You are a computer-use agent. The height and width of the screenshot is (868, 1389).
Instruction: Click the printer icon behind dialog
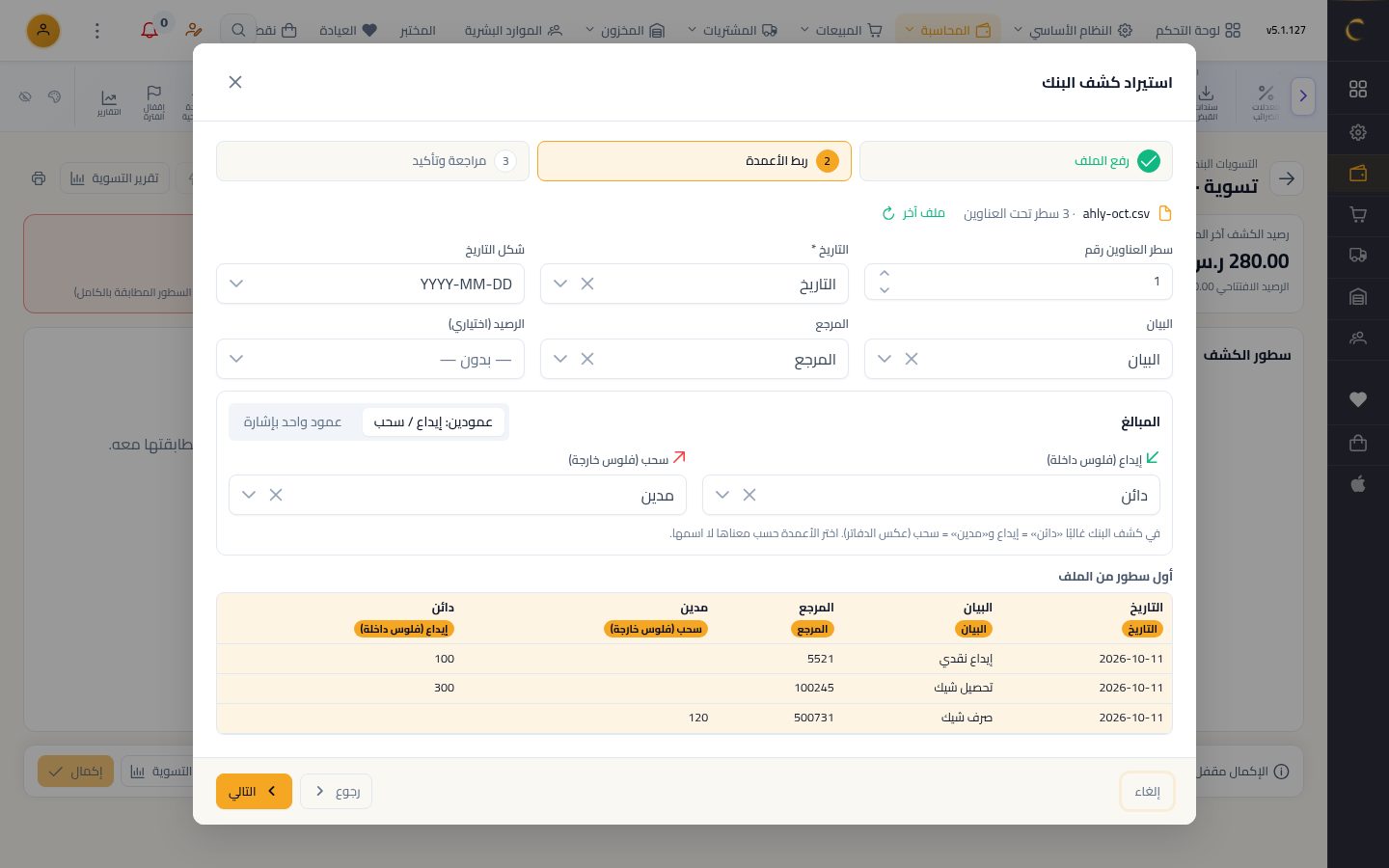click(x=39, y=178)
